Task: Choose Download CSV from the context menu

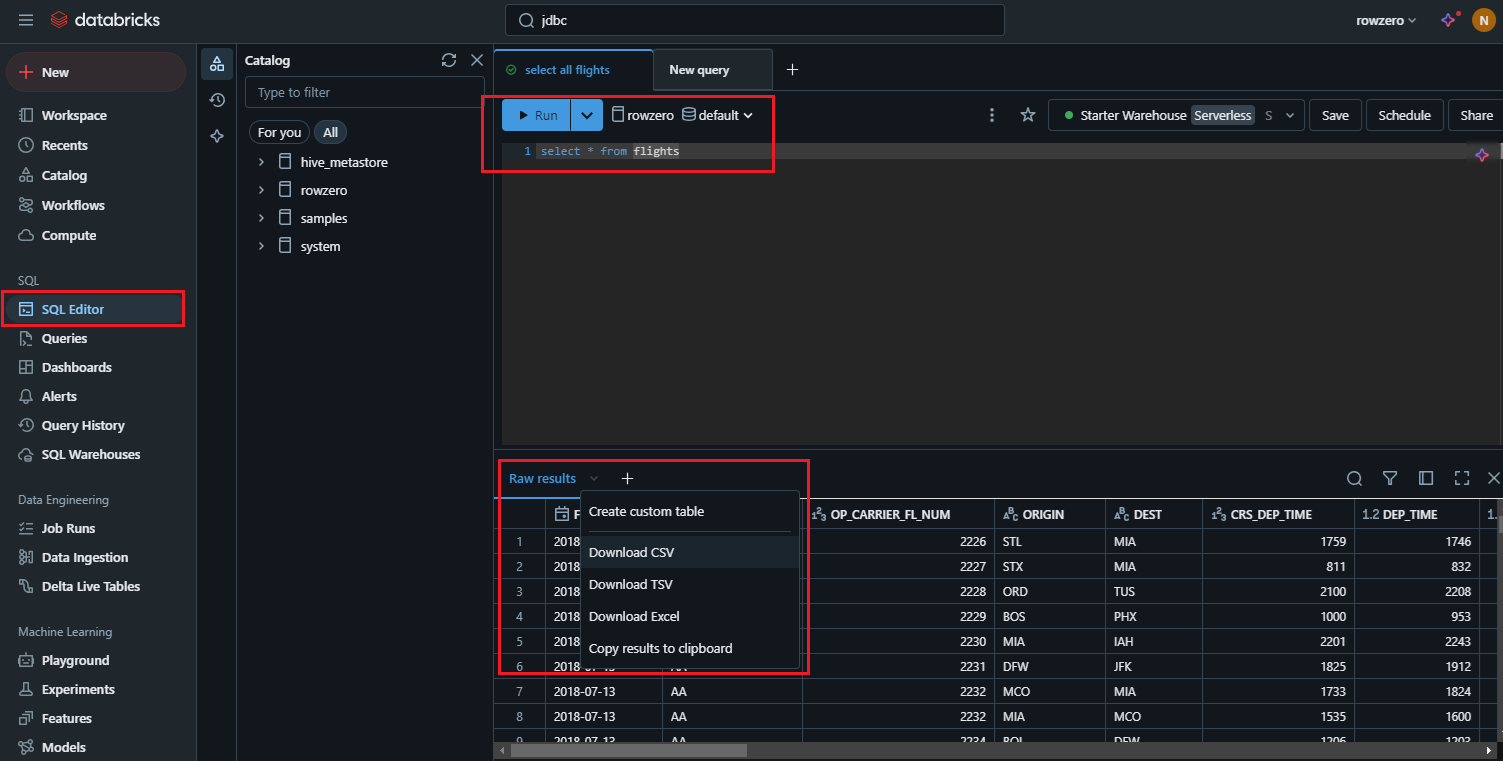Action: [x=631, y=551]
